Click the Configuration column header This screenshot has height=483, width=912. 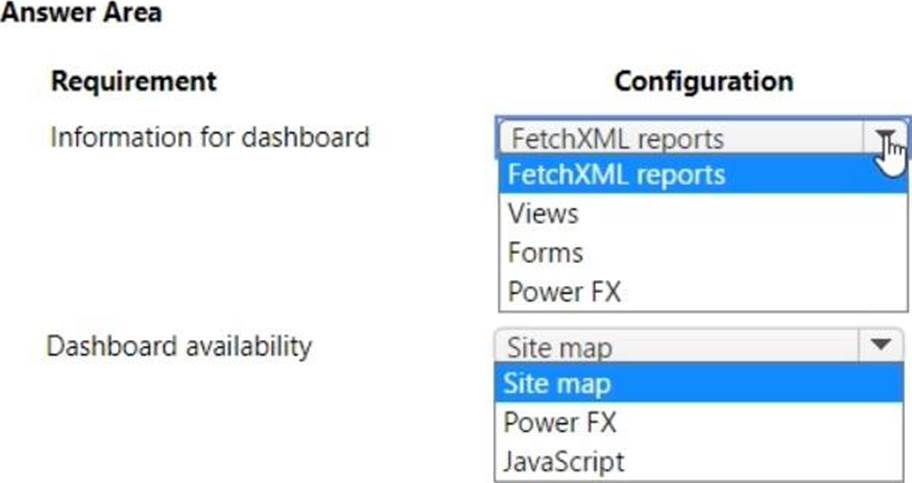tap(703, 80)
